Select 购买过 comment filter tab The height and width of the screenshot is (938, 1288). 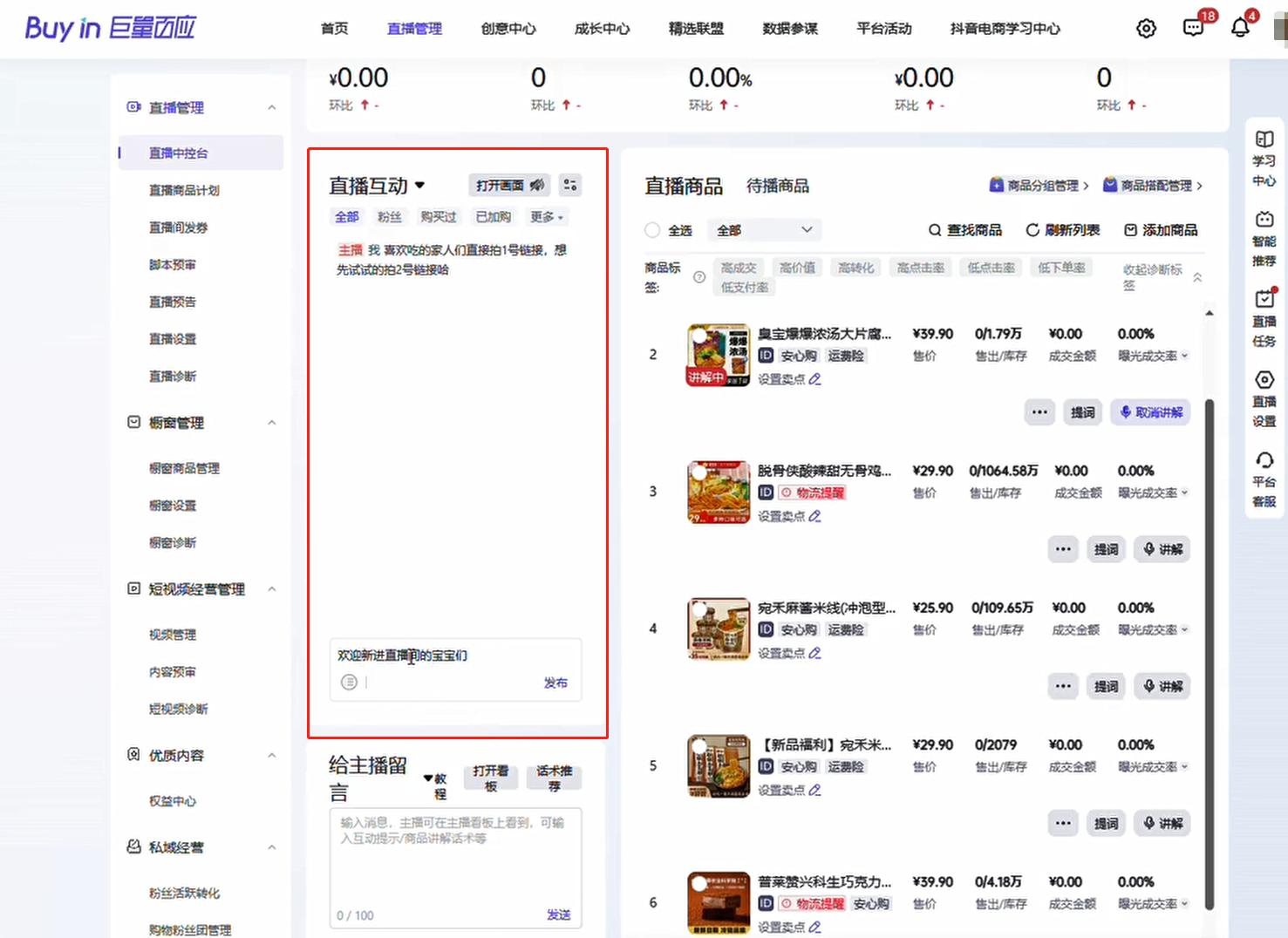(x=439, y=217)
